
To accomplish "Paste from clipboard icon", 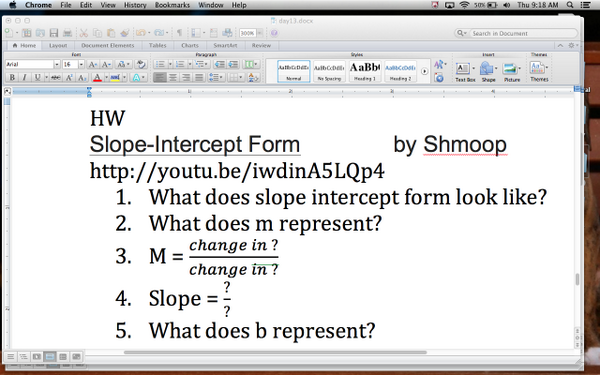I will (111, 33).
